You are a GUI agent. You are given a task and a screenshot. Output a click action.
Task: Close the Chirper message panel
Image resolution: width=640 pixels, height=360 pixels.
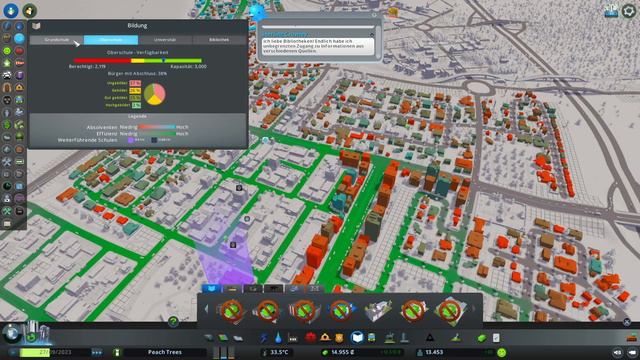pos(374,15)
